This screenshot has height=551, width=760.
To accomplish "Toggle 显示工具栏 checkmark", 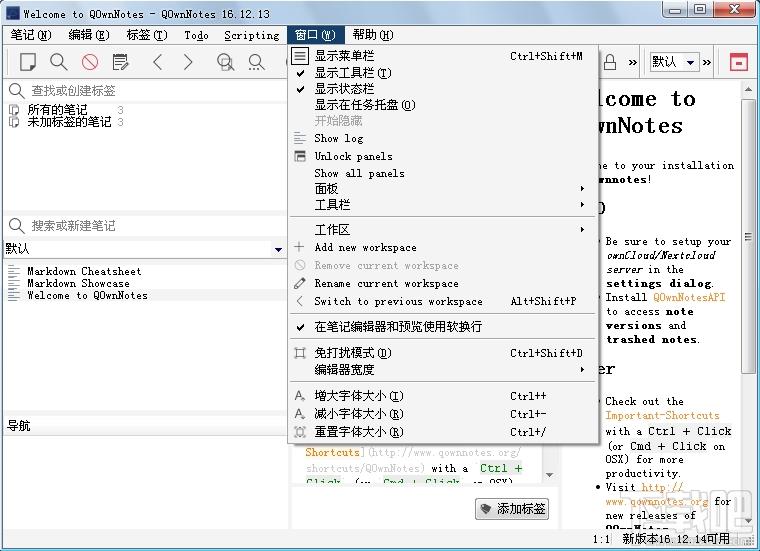I will pos(300,73).
